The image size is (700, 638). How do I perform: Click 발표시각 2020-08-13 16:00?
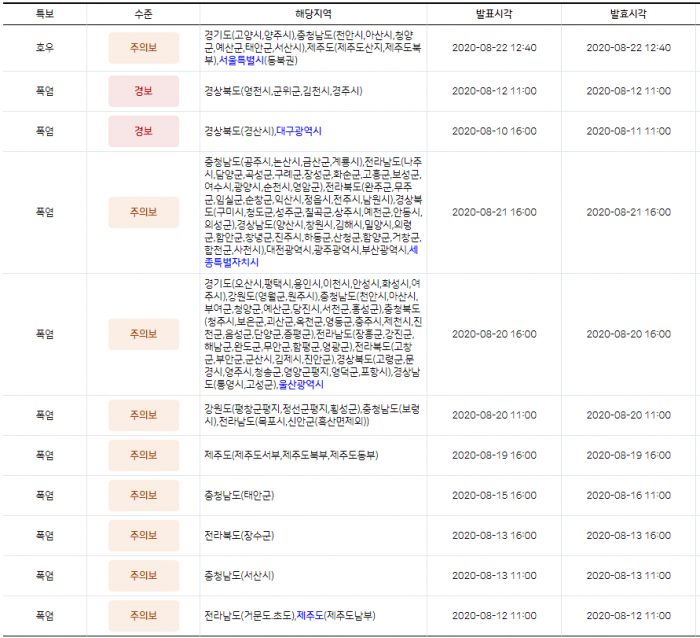pyautogui.click(x=494, y=535)
